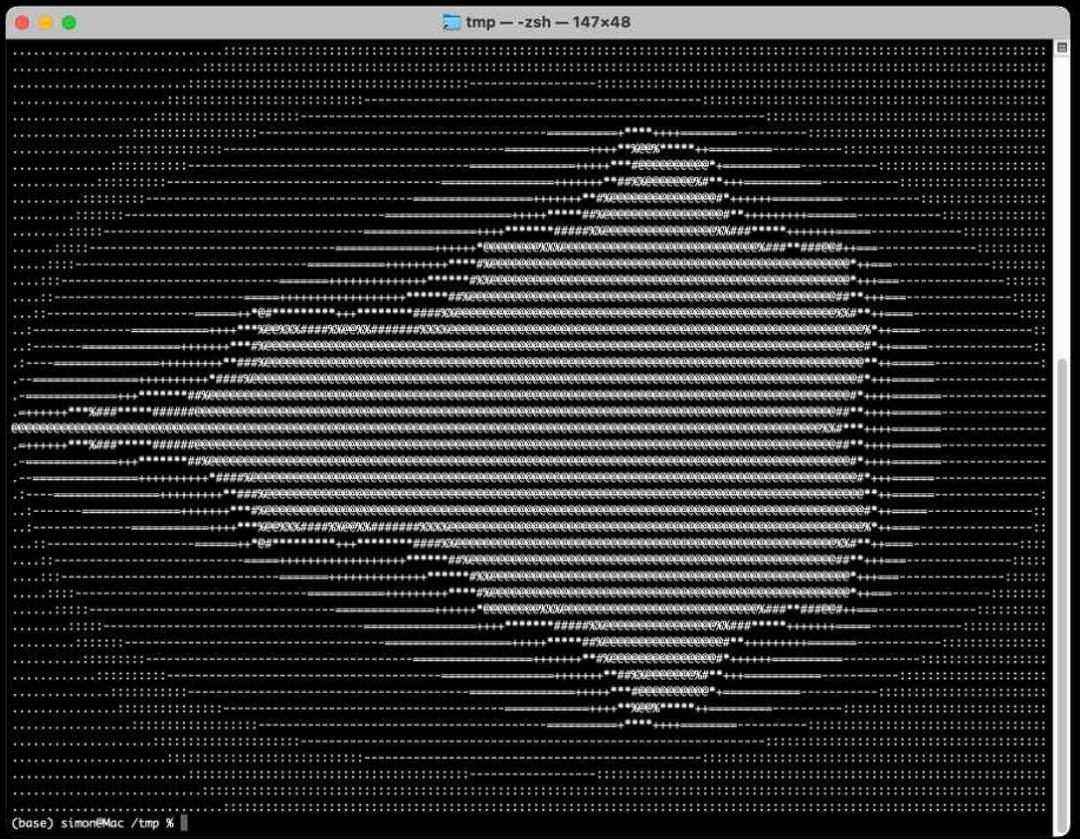Enter full screen with the green button
This screenshot has height=839, width=1080.
pyautogui.click(x=69, y=22)
